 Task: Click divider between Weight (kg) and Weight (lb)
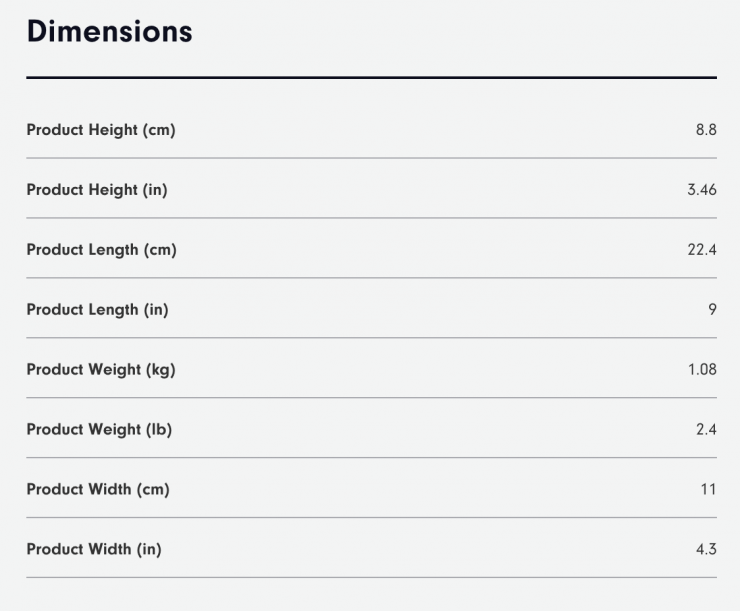[371, 397]
